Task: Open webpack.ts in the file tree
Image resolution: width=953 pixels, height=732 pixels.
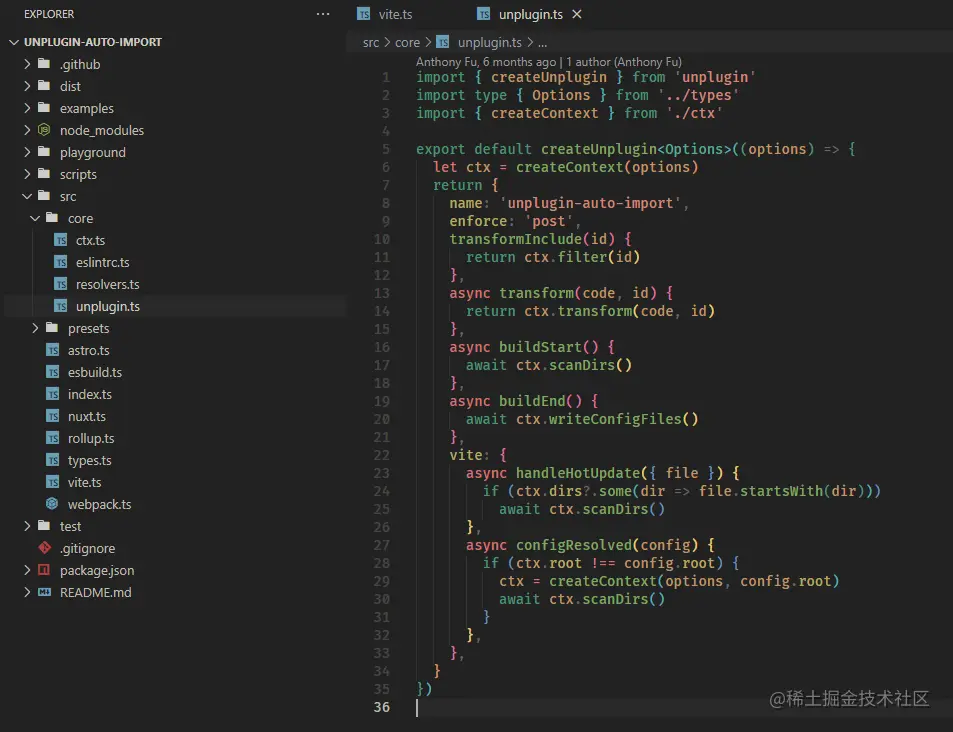Action: (x=100, y=504)
